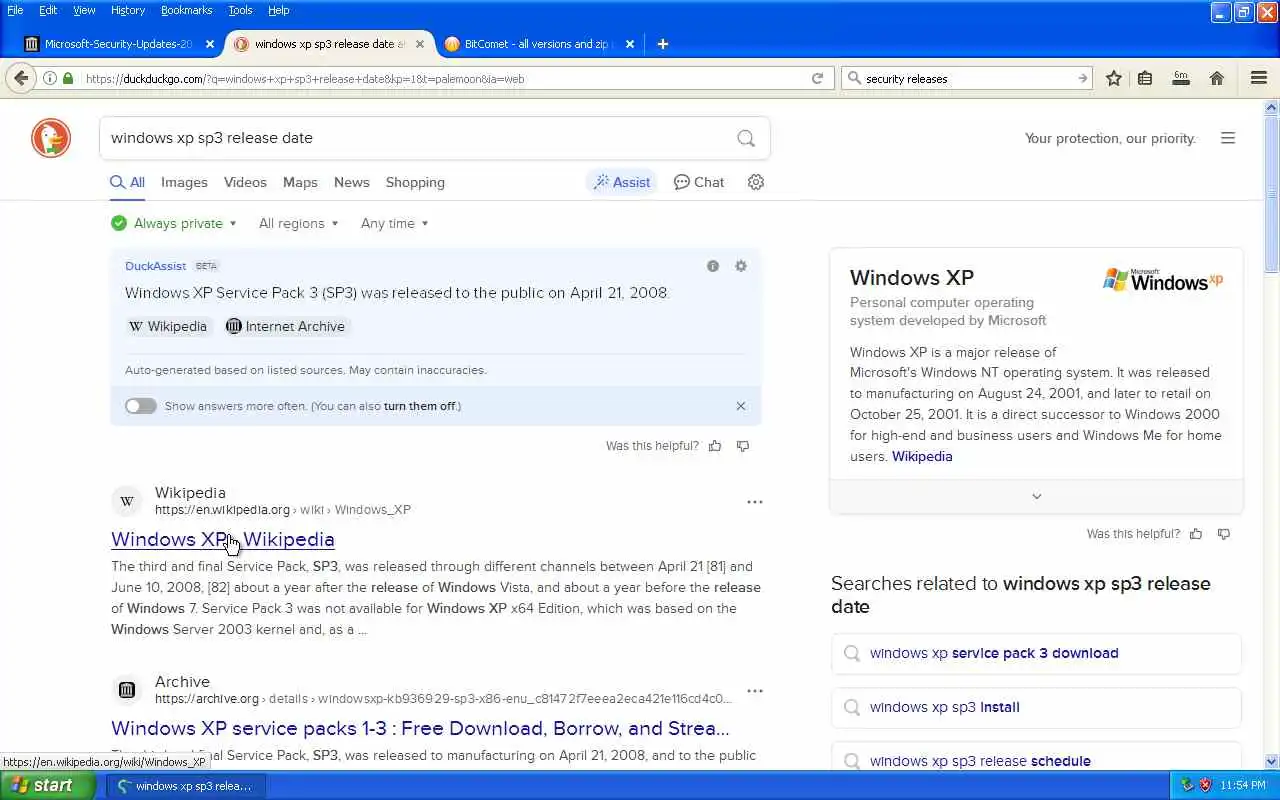Click the Archive favicon next to the second result
Screen dimensions: 1280x800
click(x=127, y=690)
